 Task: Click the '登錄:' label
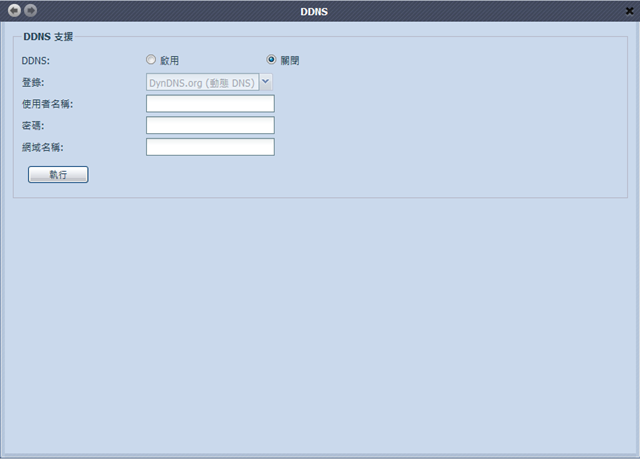[x=33, y=82]
